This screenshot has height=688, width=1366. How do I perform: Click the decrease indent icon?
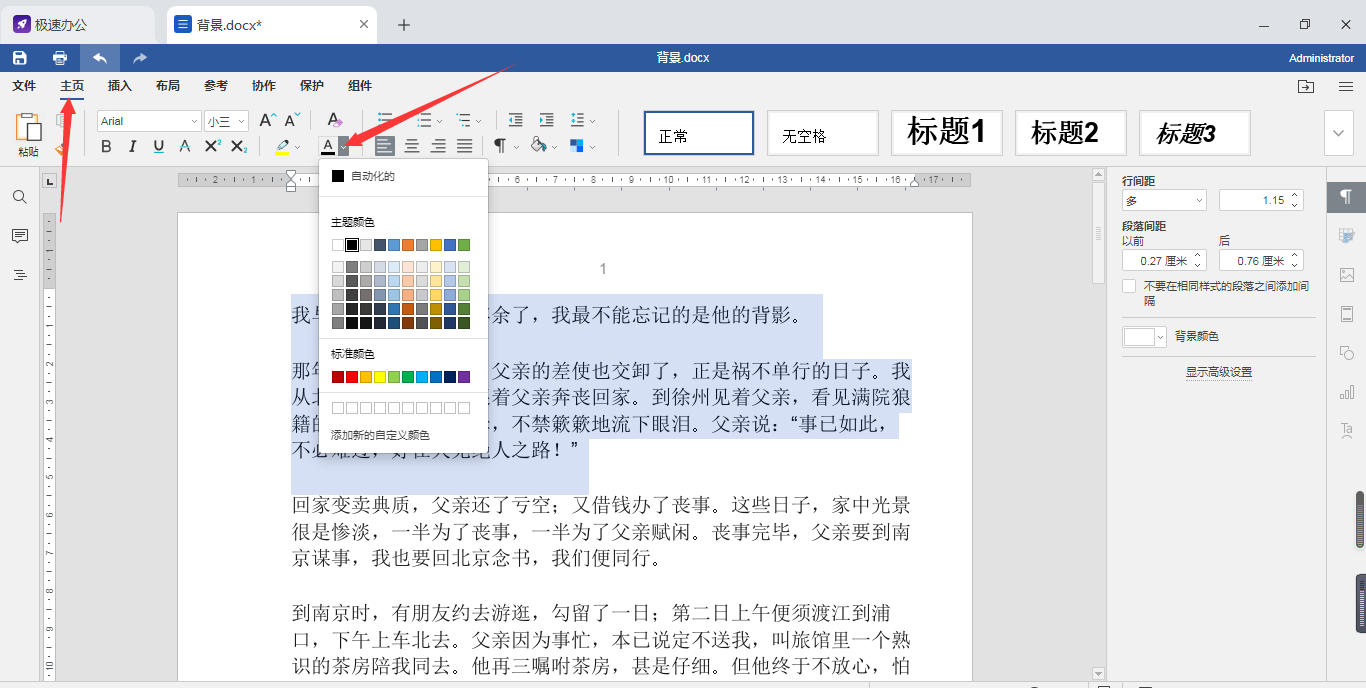pyautogui.click(x=515, y=120)
